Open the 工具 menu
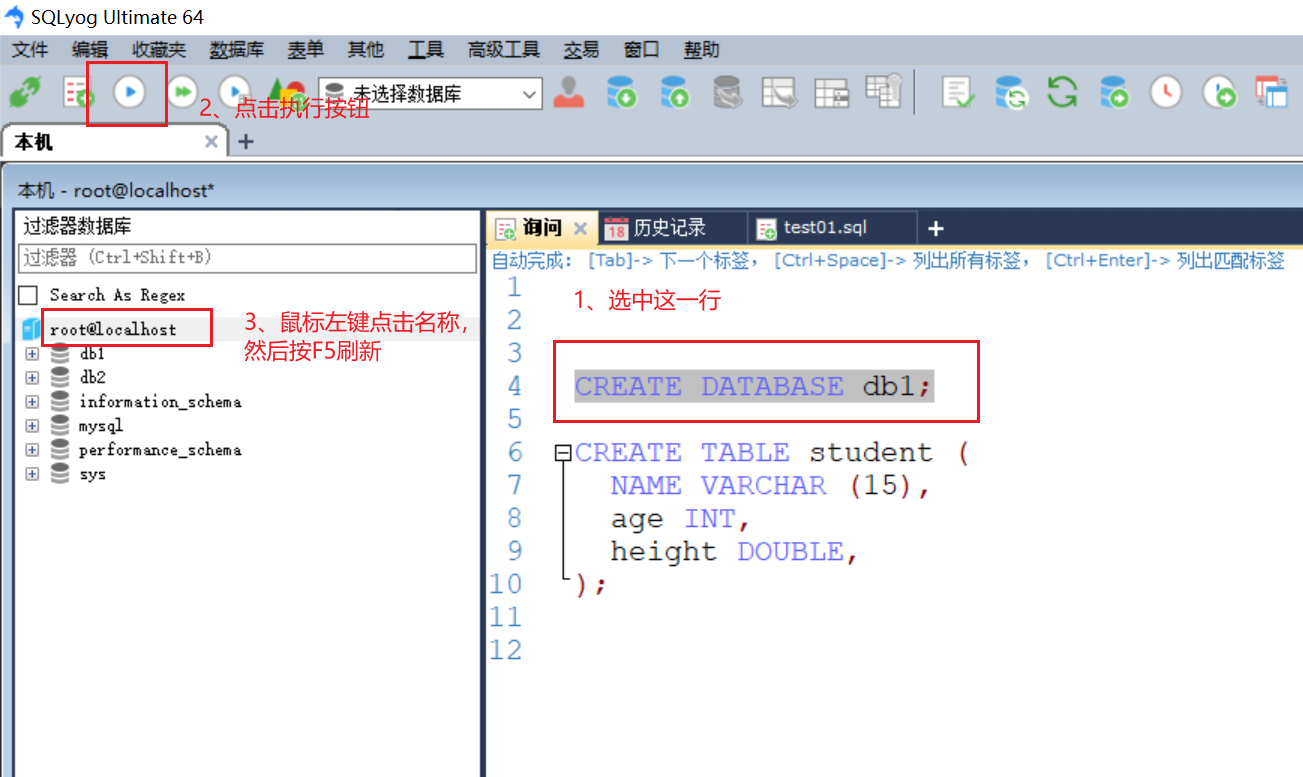Image resolution: width=1303 pixels, height=777 pixels. 426,49
